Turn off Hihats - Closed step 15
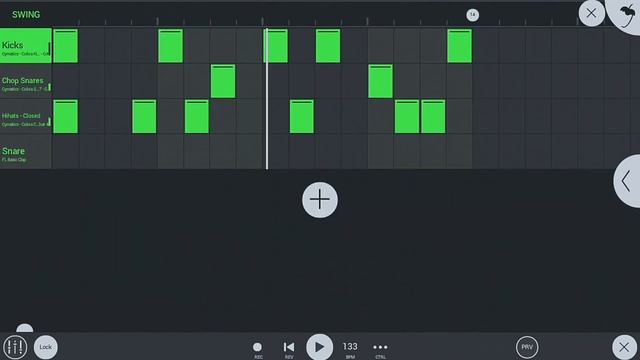Viewport: 640px width, 360px height. (x=433, y=117)
